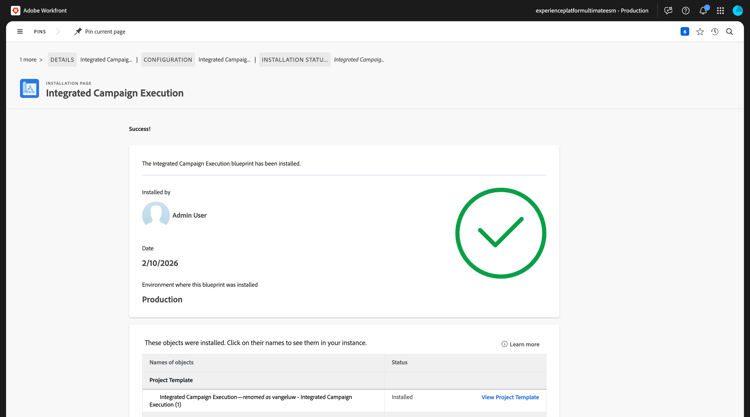Viewport: 750px width, 417px height.
Task: Click the chat feedback icon in header
Action: tap(668, 11)
